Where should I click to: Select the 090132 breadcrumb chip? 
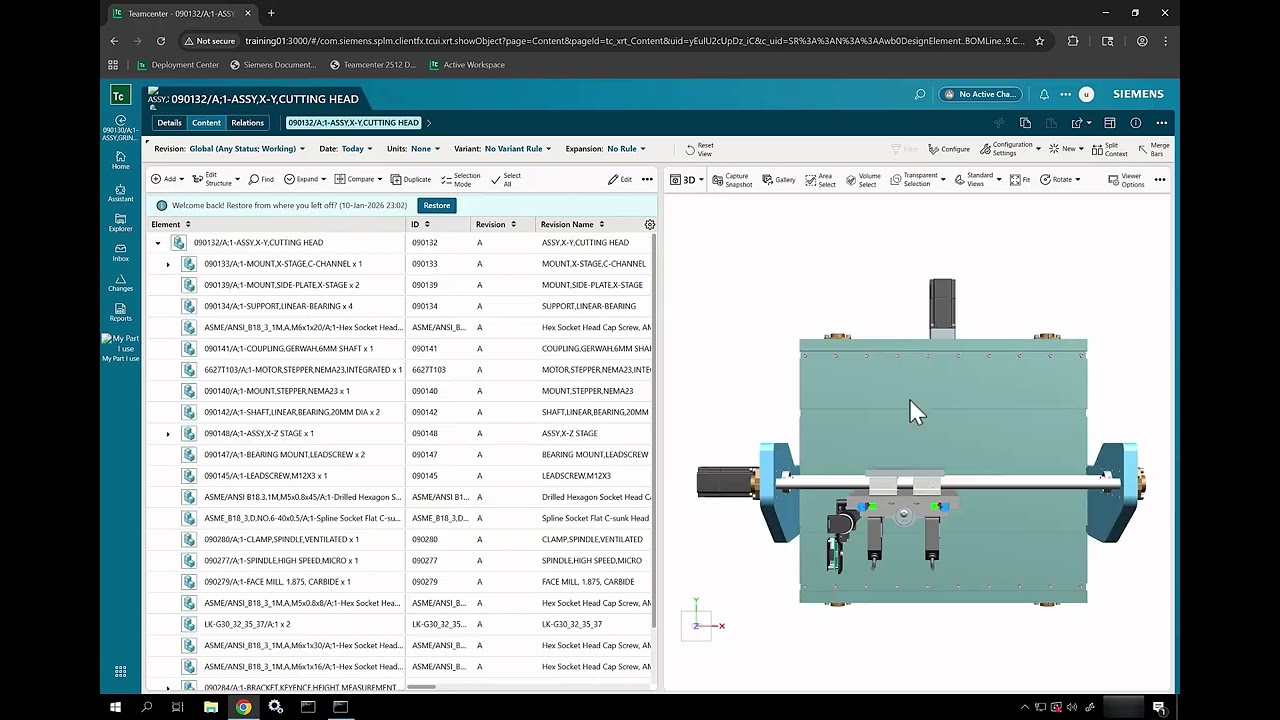353,123
